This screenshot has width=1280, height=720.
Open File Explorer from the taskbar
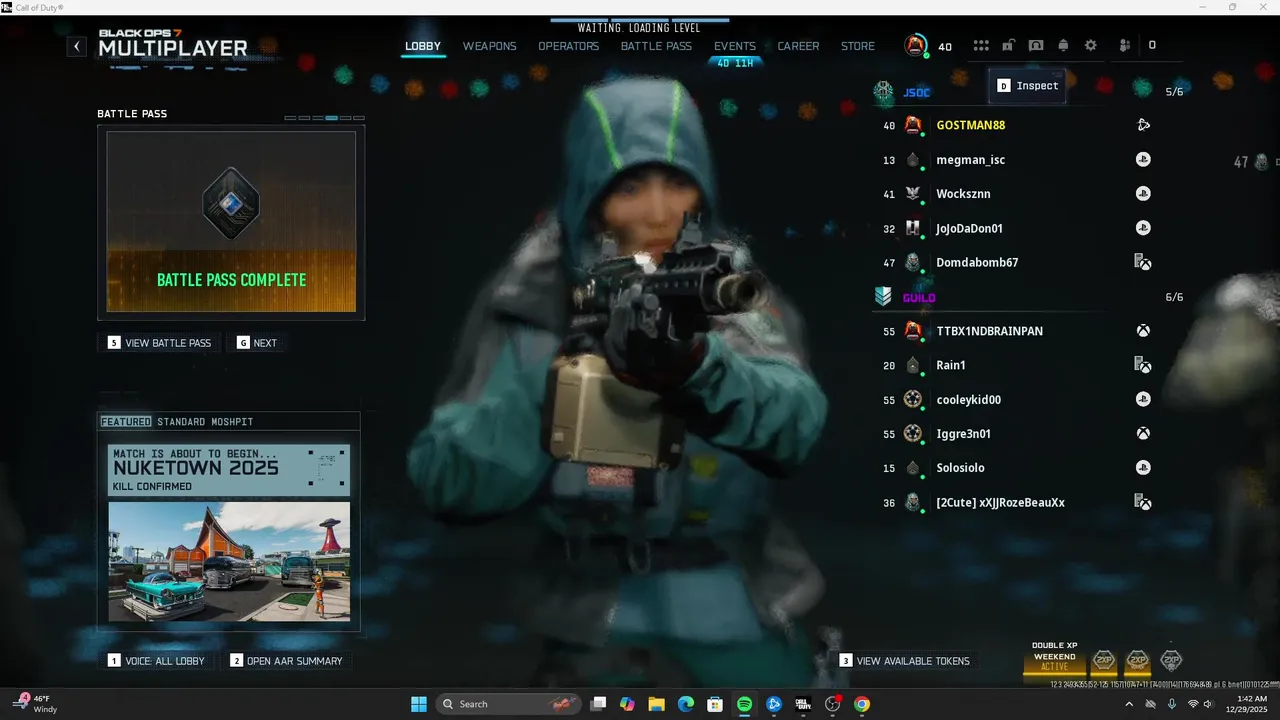(656, 704)
